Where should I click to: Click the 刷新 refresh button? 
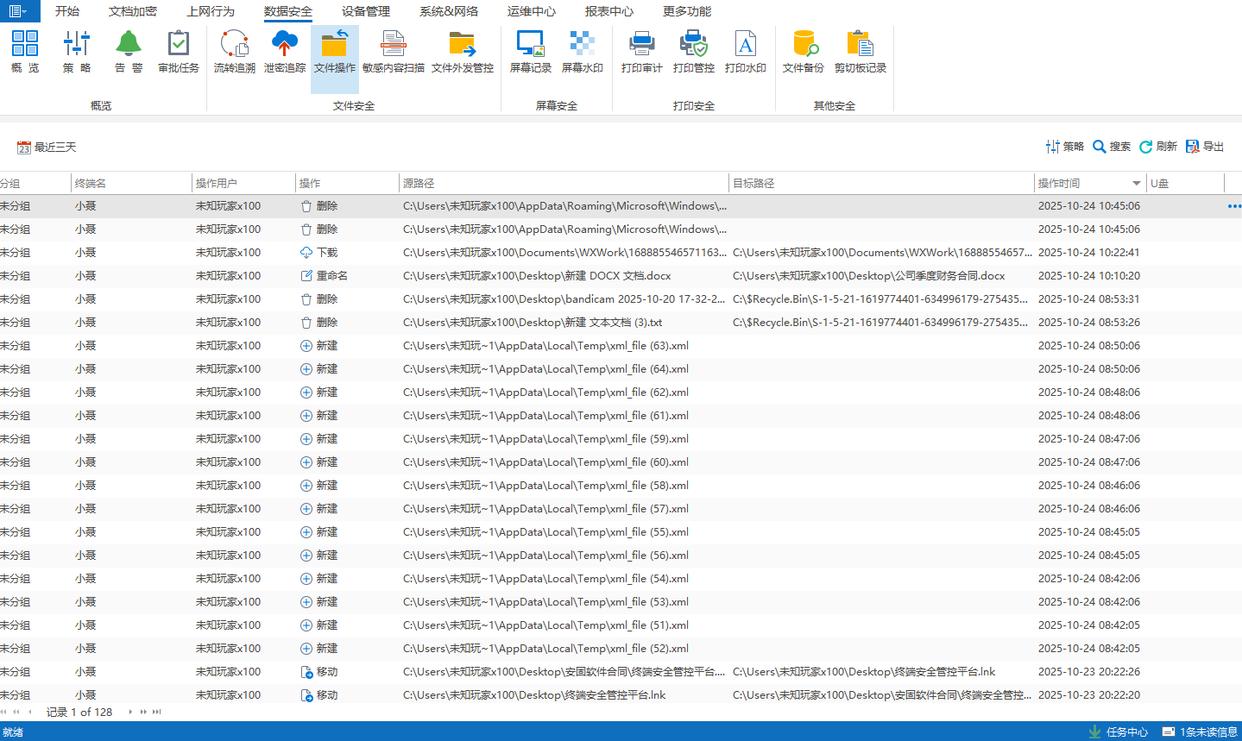(x=1157, y=147)
